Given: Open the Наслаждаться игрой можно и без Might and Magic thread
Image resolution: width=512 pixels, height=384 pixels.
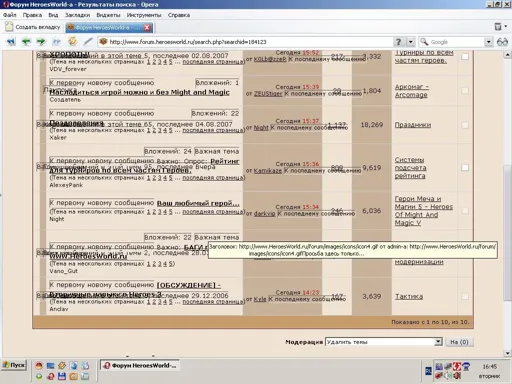Looking at the screenshot, I should [139, 92].
